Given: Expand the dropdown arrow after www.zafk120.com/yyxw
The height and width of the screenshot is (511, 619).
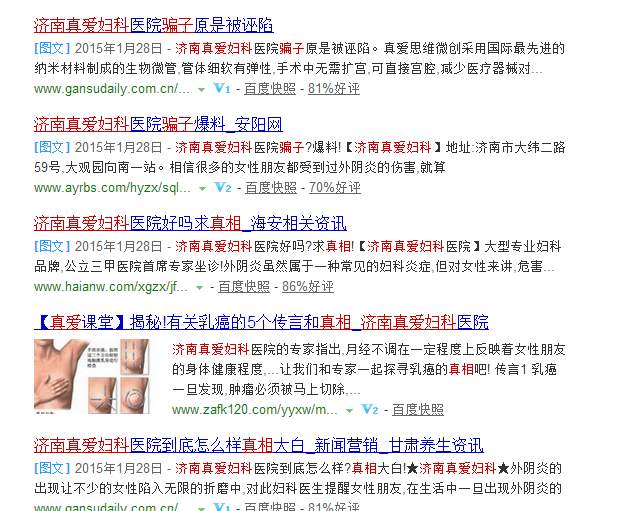Looking at the screenshot, I should click(349, 411).
